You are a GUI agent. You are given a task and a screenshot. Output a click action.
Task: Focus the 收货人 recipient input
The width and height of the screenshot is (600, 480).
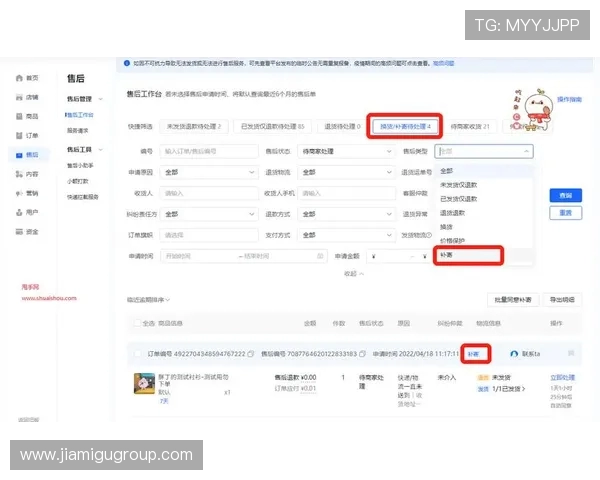(x=209, y=193)
